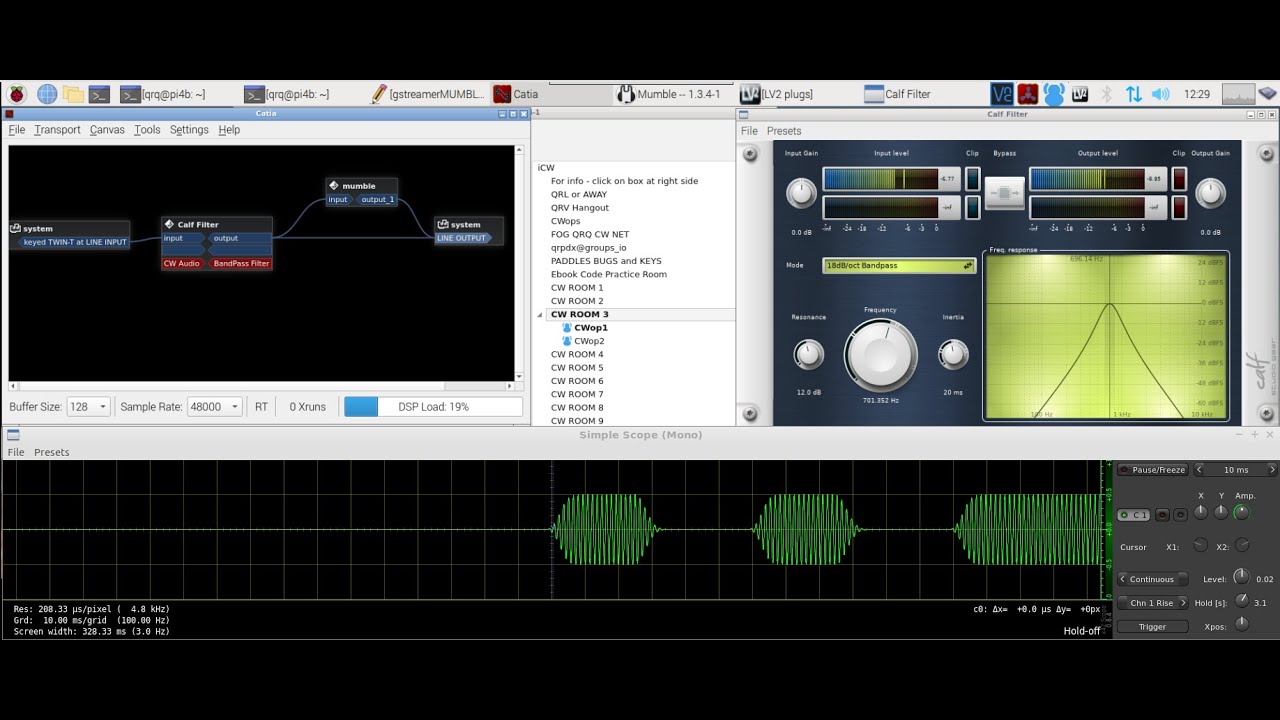
Task: Select FOG QRQ CW NET channel
Action: (x=590, y=234)
